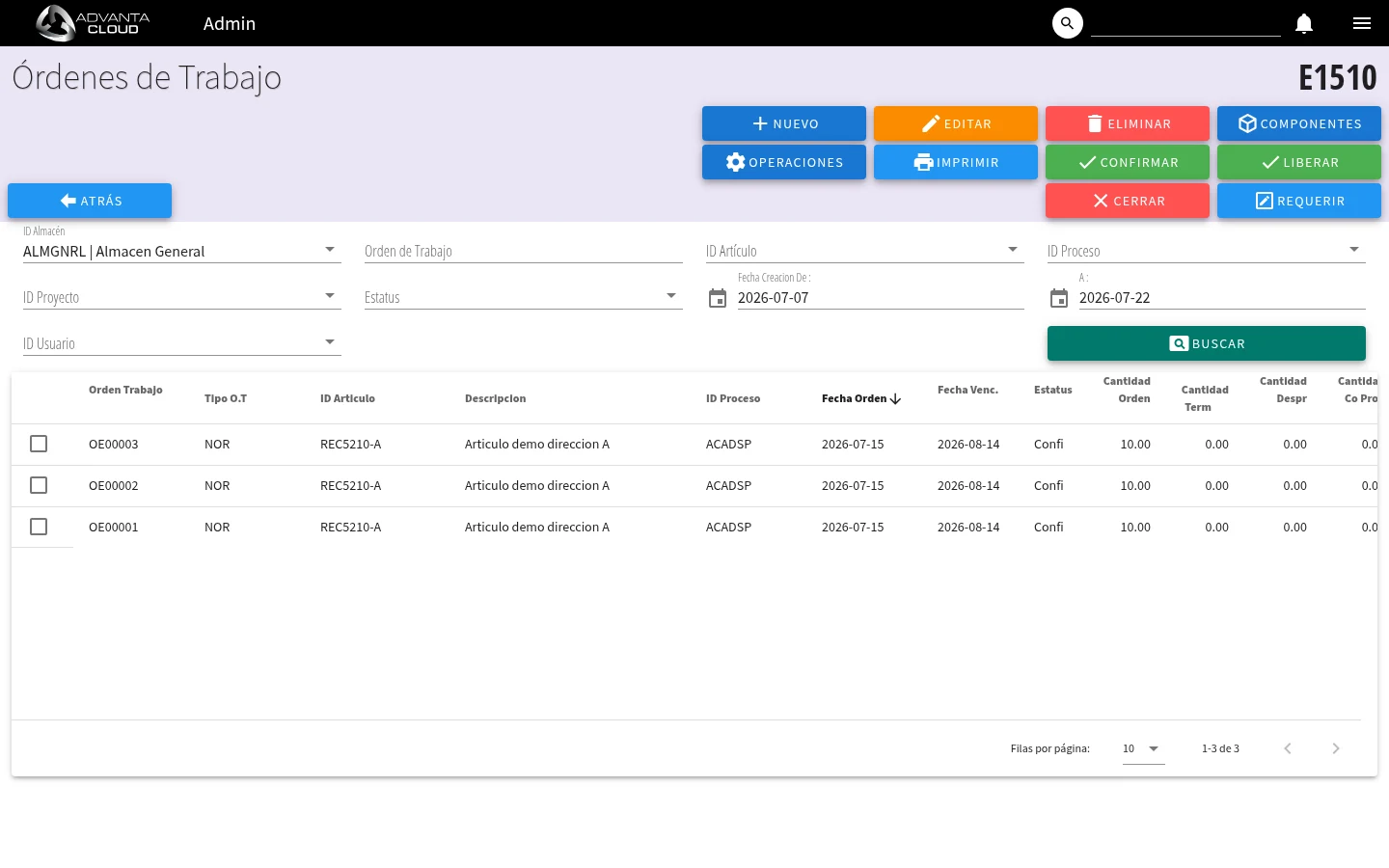
Task: Click the 2026-07-22 end date field
Action: 1222,298
